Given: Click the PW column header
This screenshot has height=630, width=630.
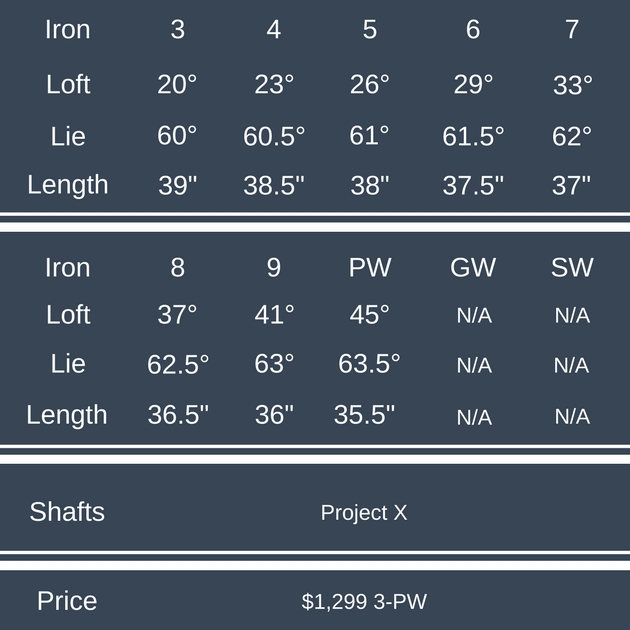Looking at the screenshot, I should (370, 268).
